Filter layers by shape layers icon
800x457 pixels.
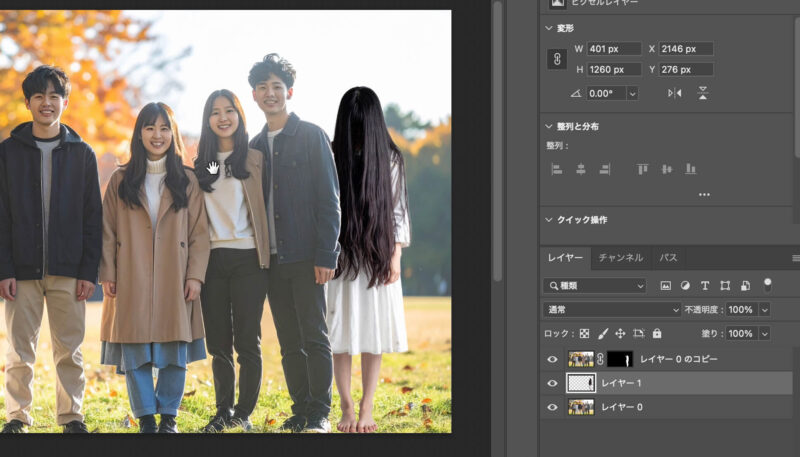coord(725,286)
